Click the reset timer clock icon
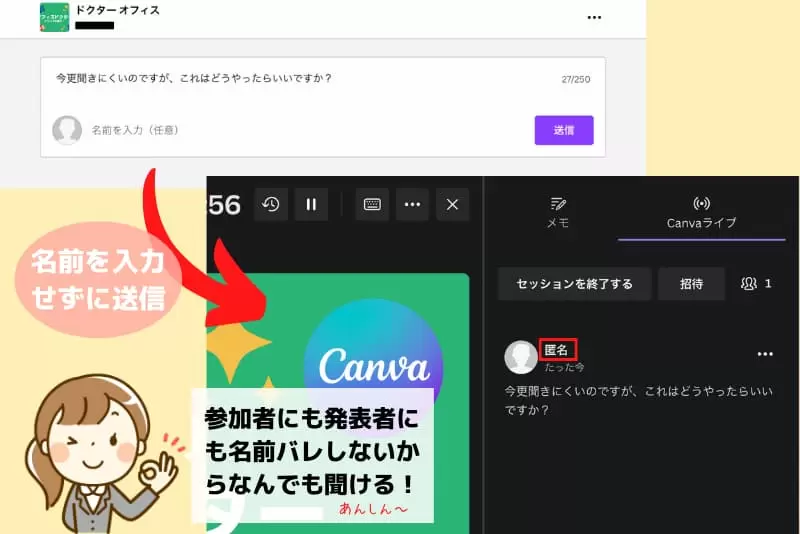 pyautogui.click(x=271, y=205)
